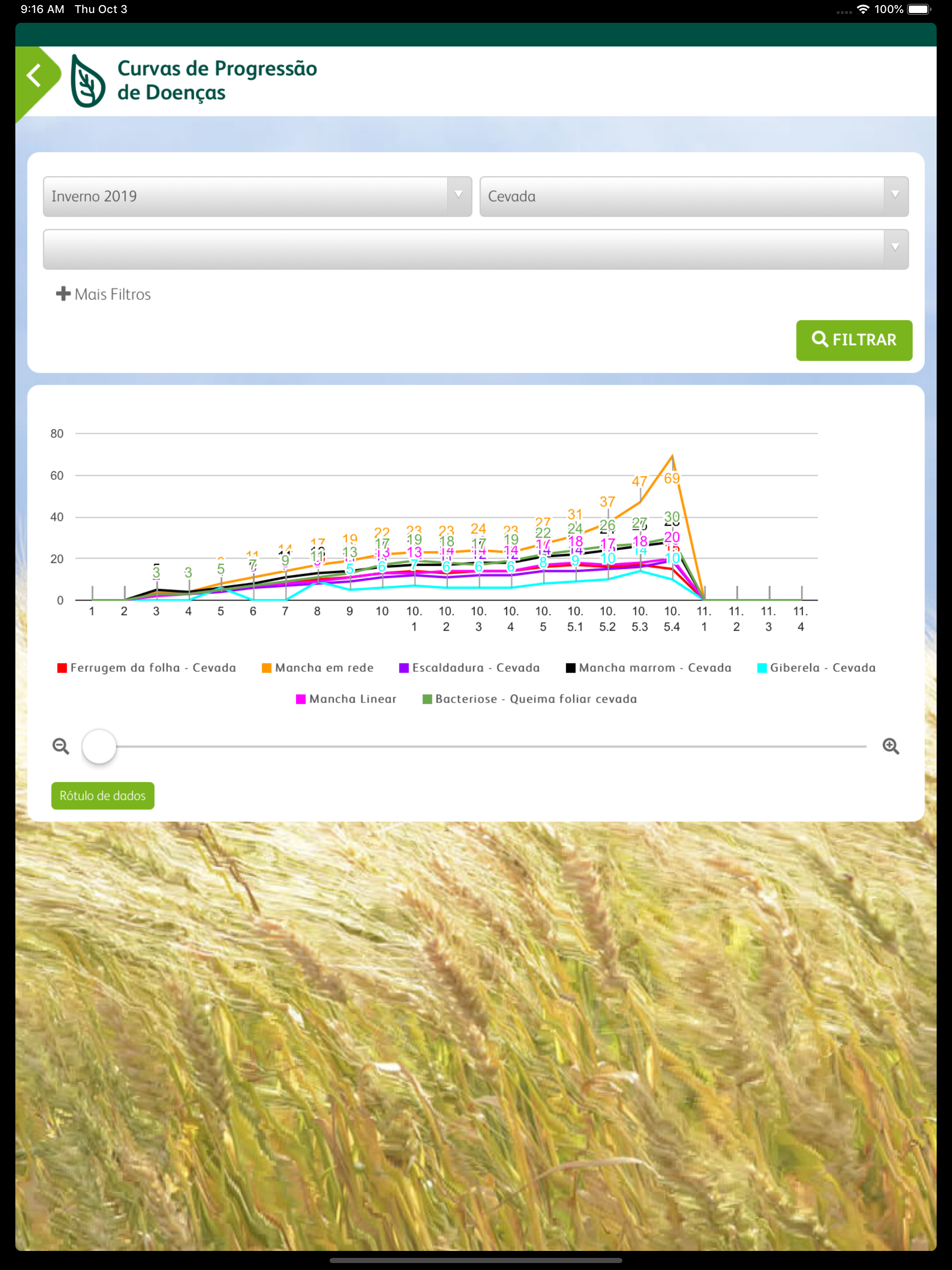Click the cyan Giberela color swatch
952x1270 pixels.
tap(762, 668)
